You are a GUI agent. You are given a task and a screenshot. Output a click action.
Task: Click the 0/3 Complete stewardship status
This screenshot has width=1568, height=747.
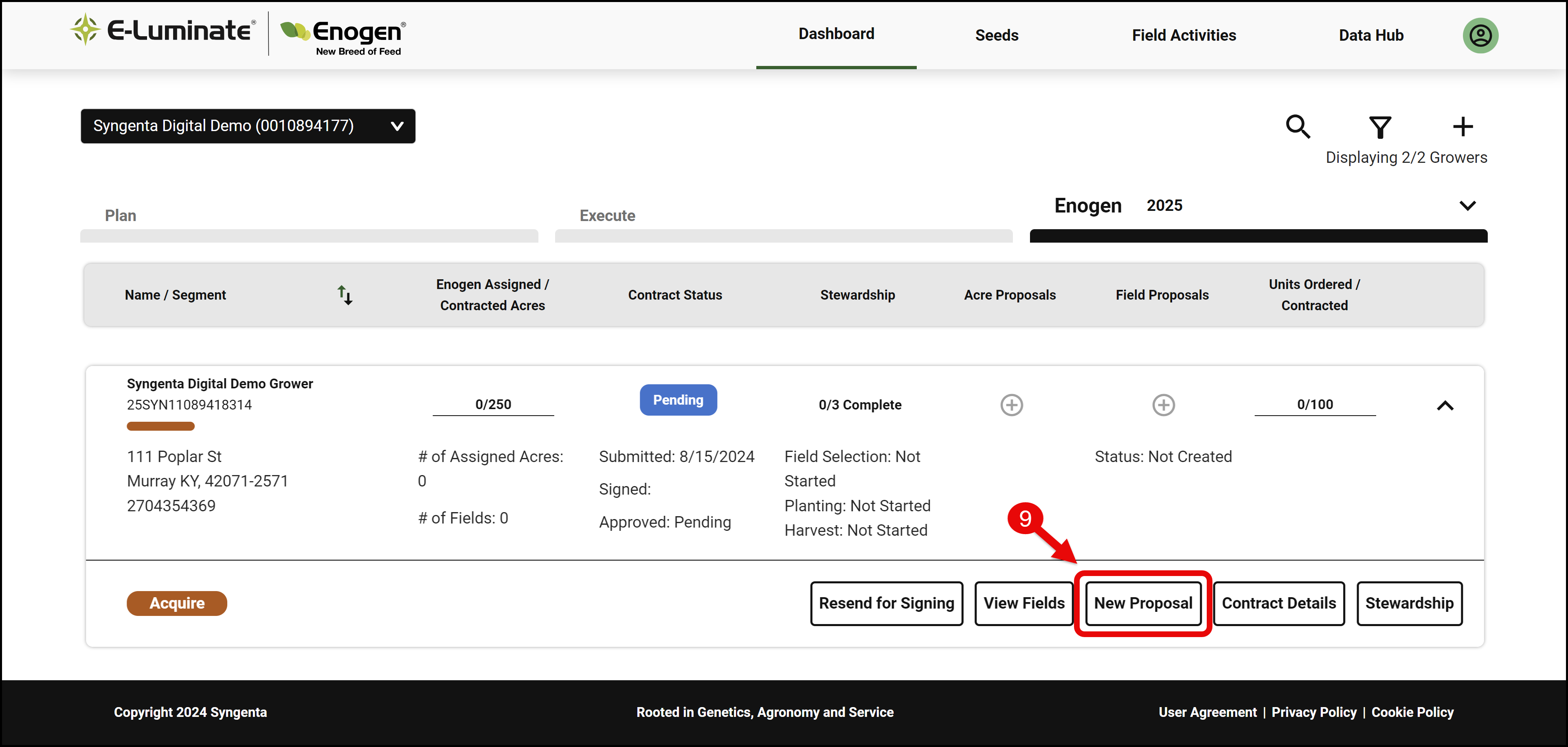click(x=859, y=405)
